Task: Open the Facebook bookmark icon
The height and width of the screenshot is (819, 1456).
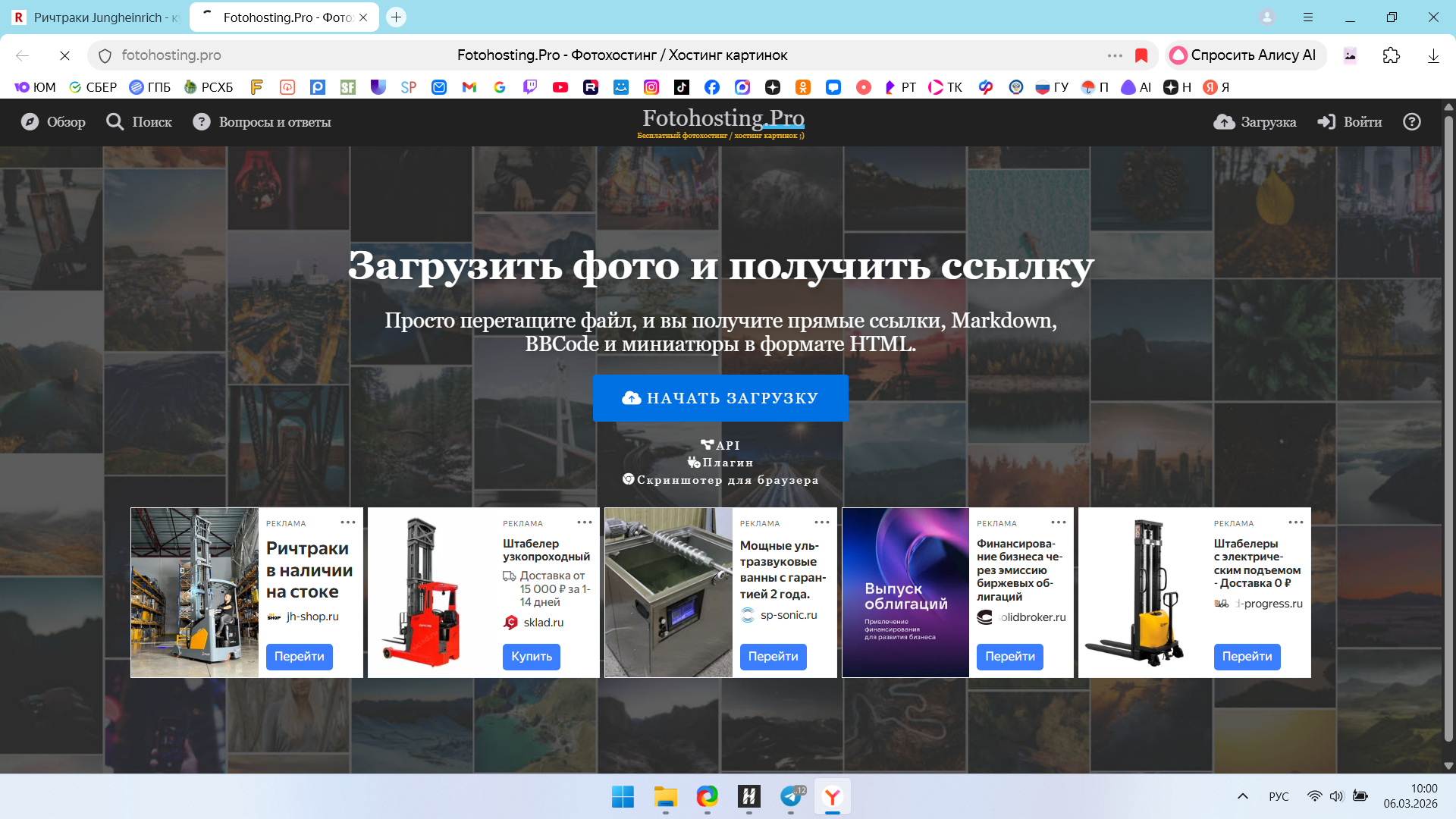Action: [712, 87]
